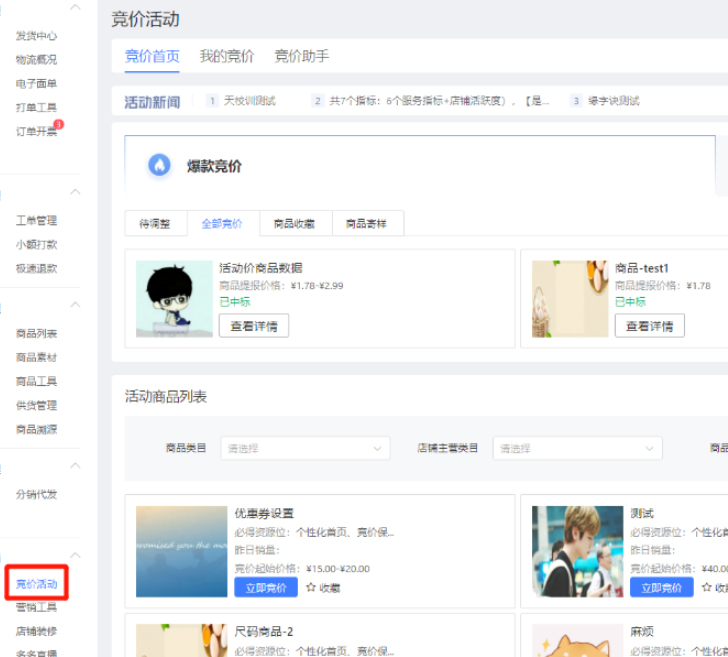Open 商品工具 in the sidebar
This screenshot has width=728, height=657.
coord(37,381)
